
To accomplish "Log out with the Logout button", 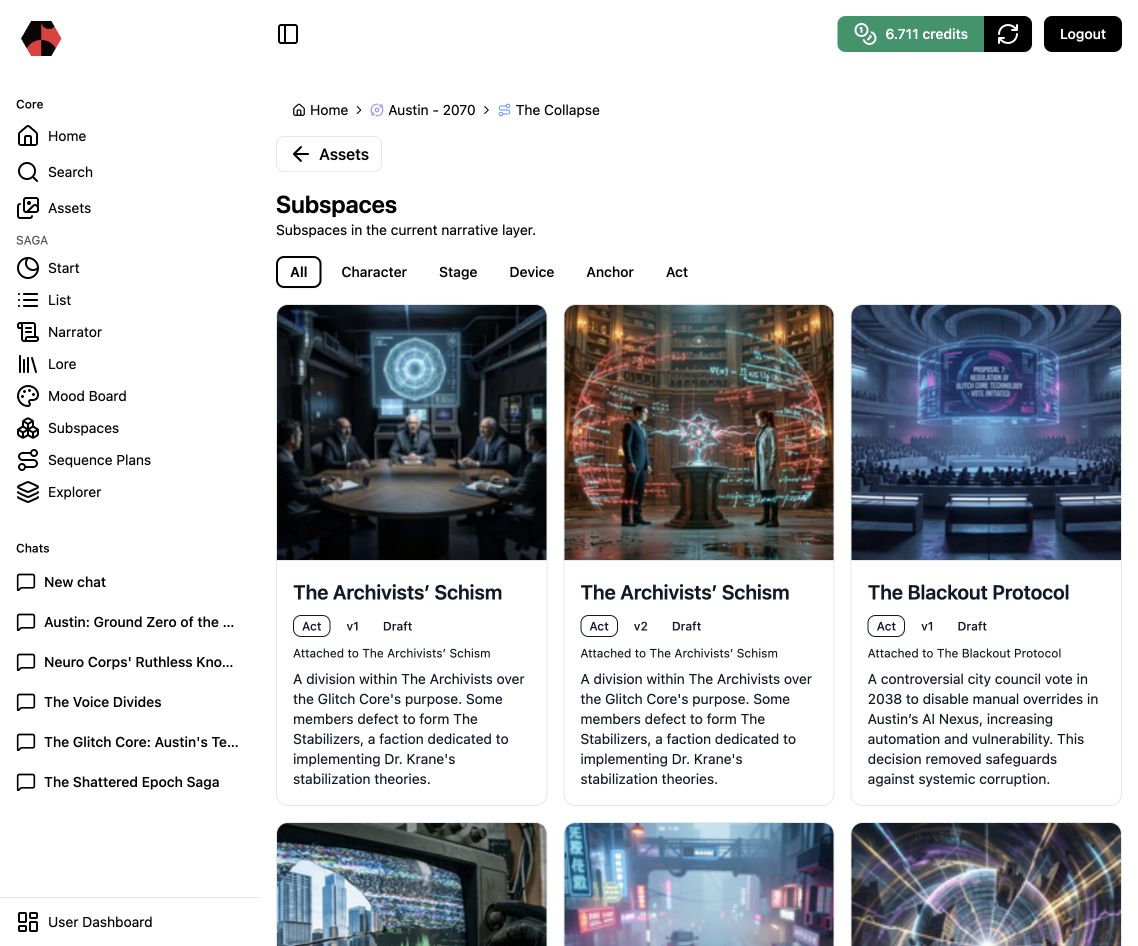I will pyautogui.click(x=1082, y=34).
